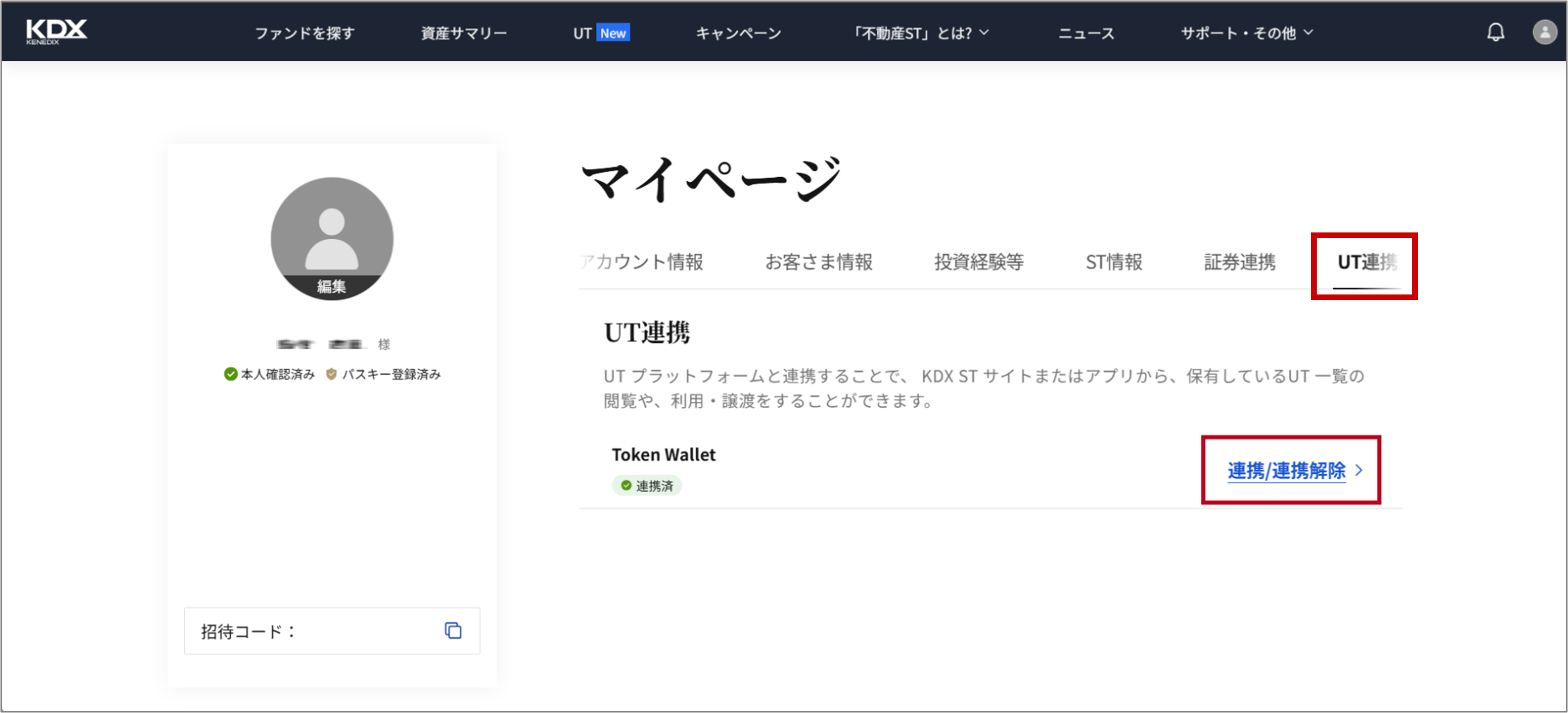Select the UT連携 tab

click(x=1366, y=263)
